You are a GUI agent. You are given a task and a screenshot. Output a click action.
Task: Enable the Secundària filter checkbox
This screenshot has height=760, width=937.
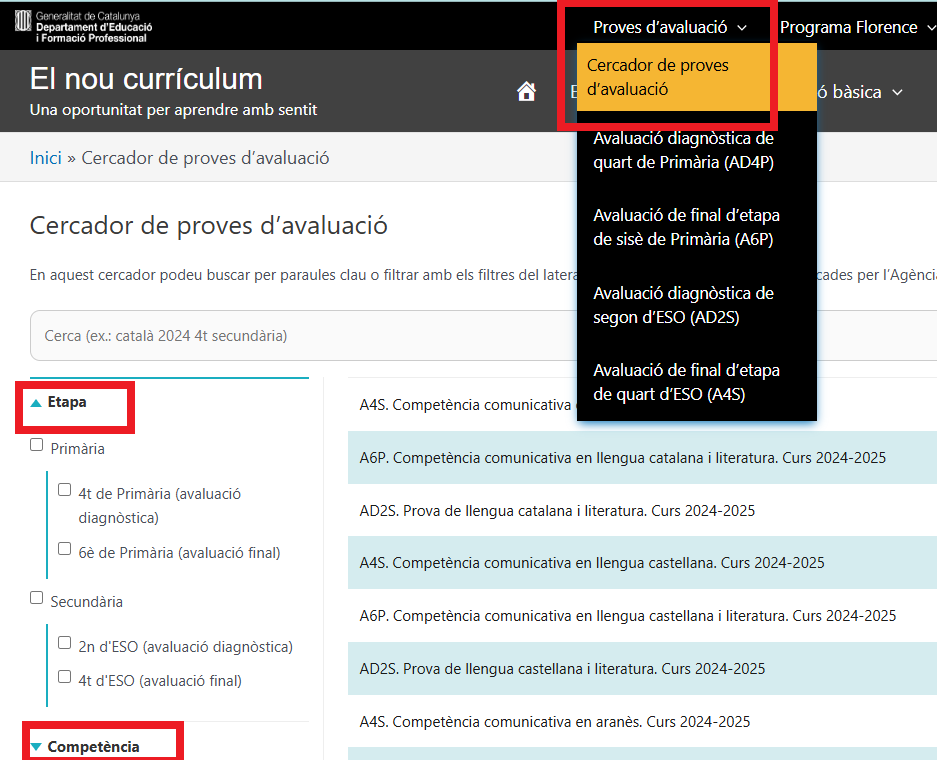tap(37, 598)
